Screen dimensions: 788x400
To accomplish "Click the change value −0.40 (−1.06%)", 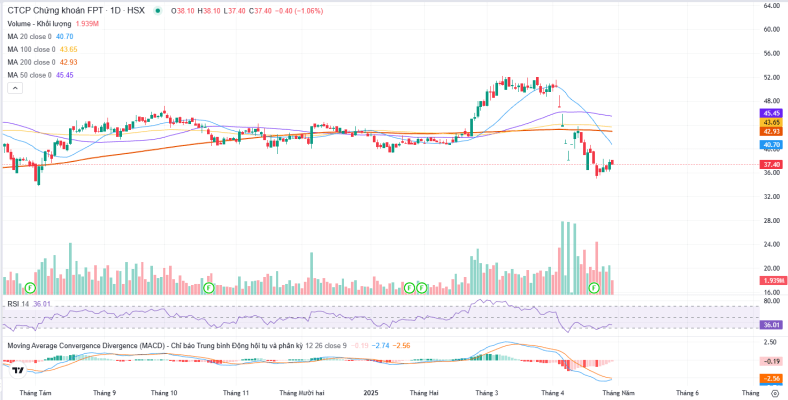I will coord(301,11).
